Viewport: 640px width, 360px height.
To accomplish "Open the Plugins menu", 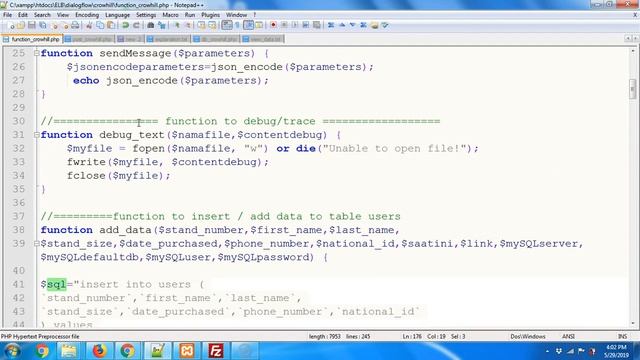I will 210,15.
